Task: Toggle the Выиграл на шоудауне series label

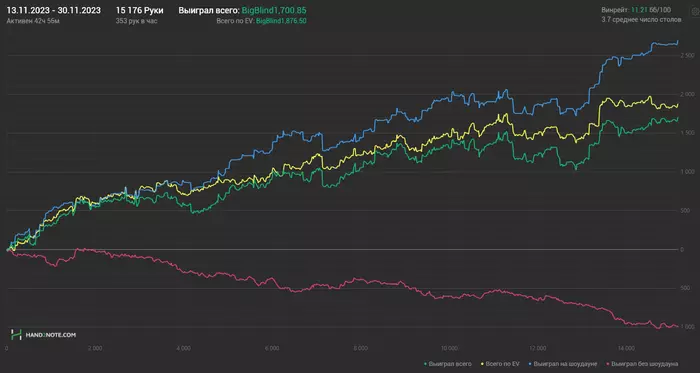Action: (x=565, y=364)
